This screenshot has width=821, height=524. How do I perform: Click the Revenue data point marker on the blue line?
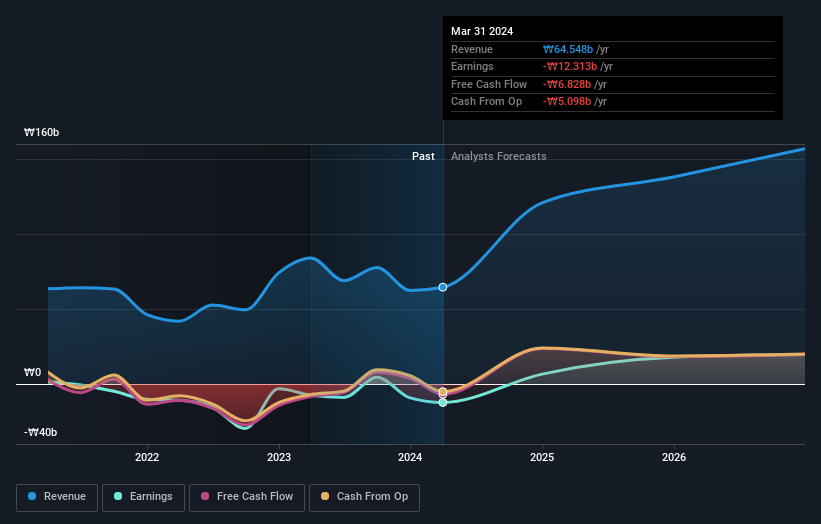(x=443, y=287)
